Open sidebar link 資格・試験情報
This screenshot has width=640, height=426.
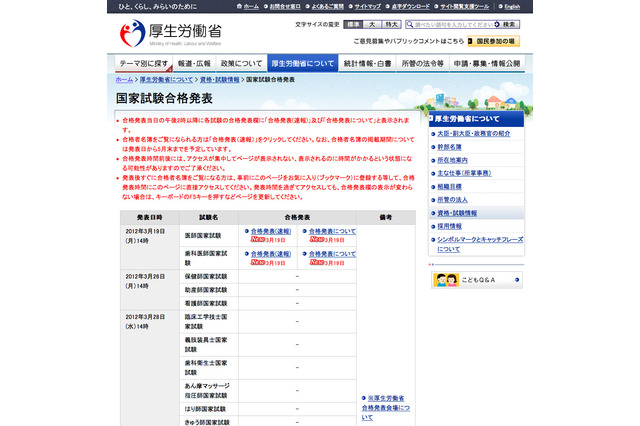point(457,213)
